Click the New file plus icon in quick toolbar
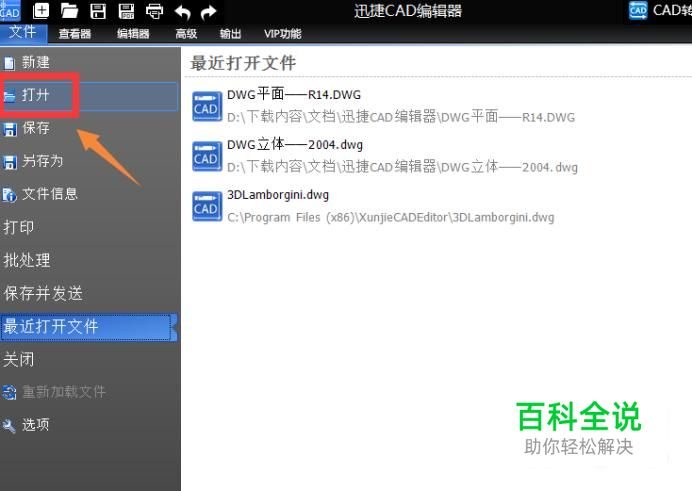The image size is (692, 491). (x=41, y=11)
